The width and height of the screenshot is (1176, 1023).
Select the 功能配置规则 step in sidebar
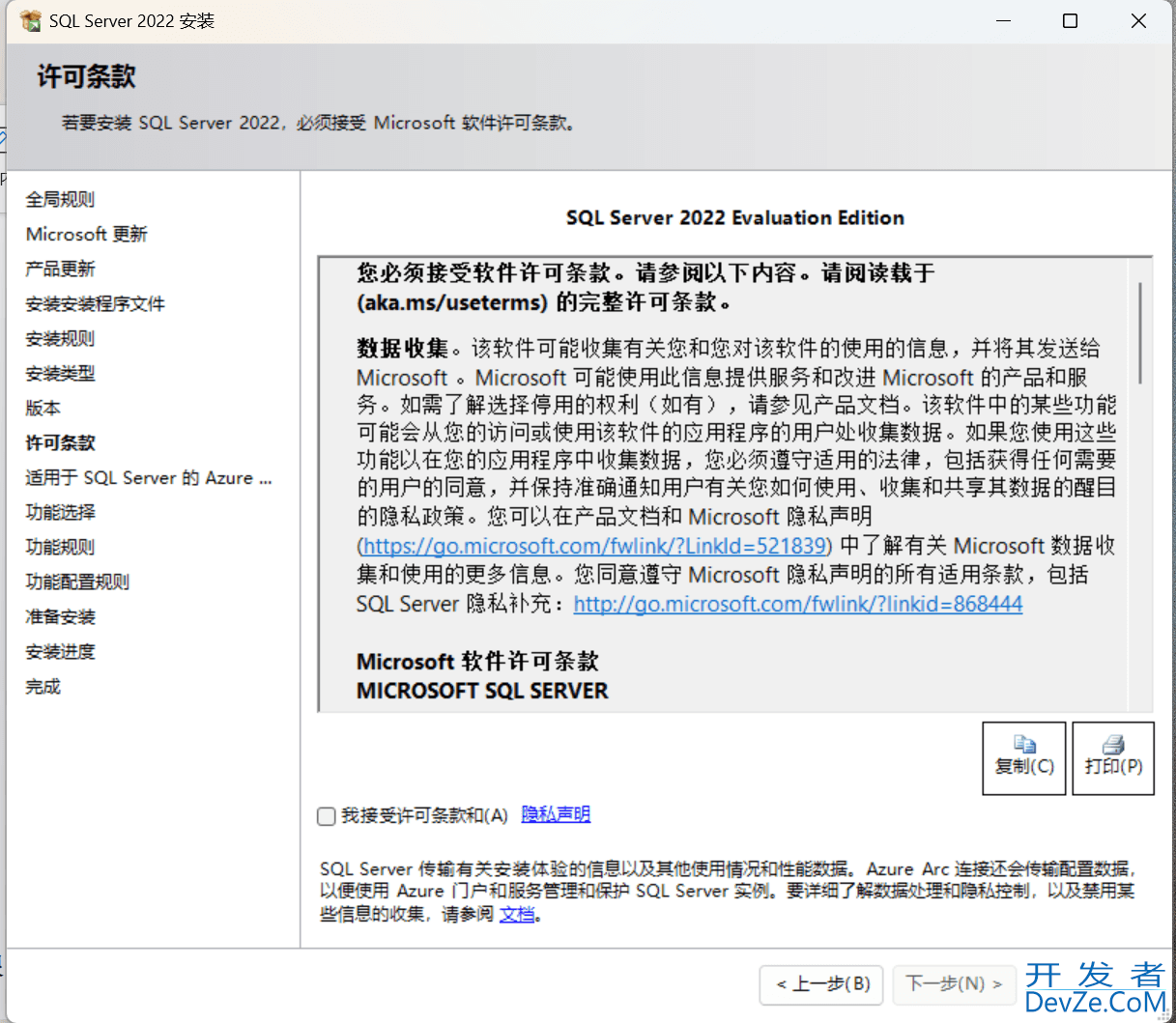coord(77,582)
